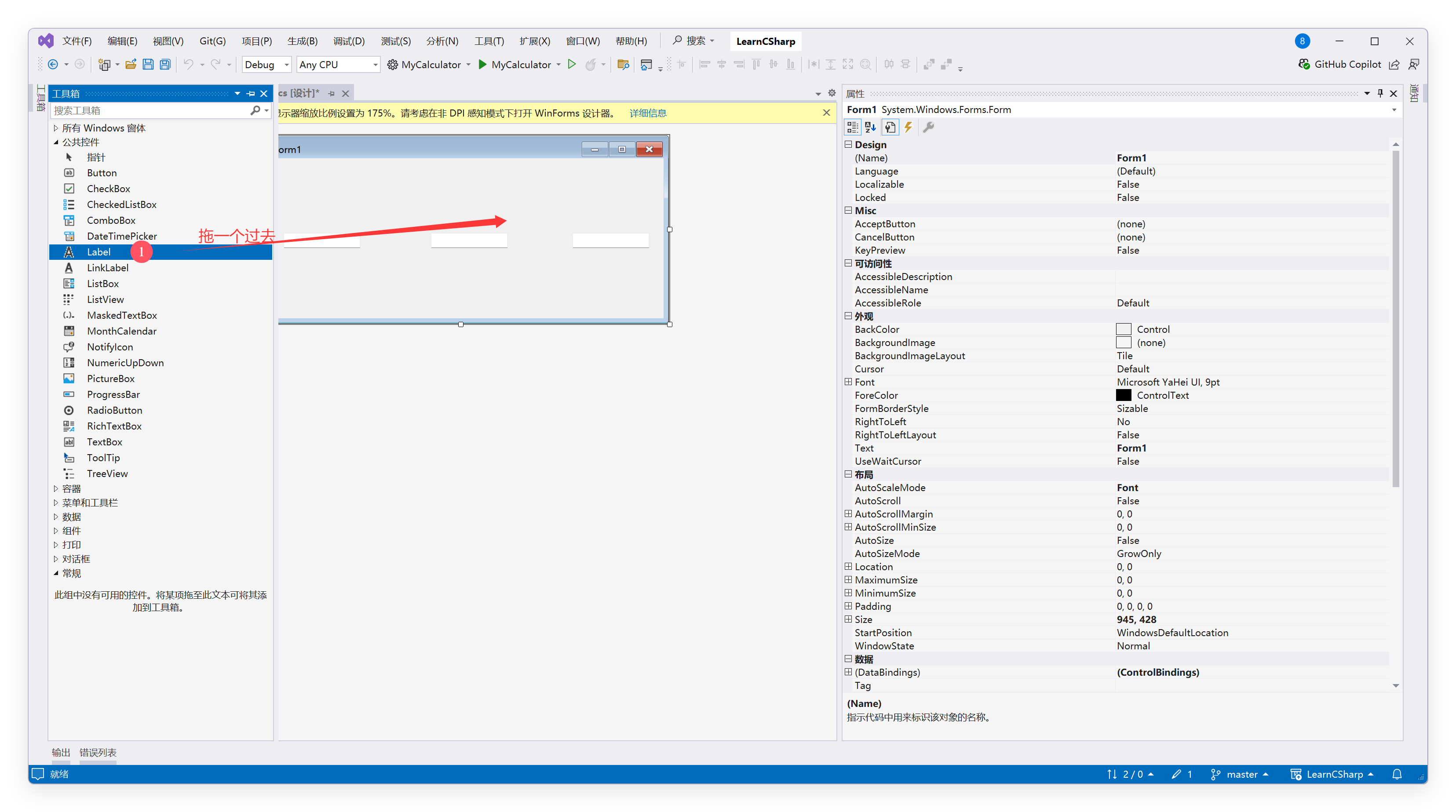Open the 视图(V) menu
The image size is (1456, 812).
tap(168, 41)
